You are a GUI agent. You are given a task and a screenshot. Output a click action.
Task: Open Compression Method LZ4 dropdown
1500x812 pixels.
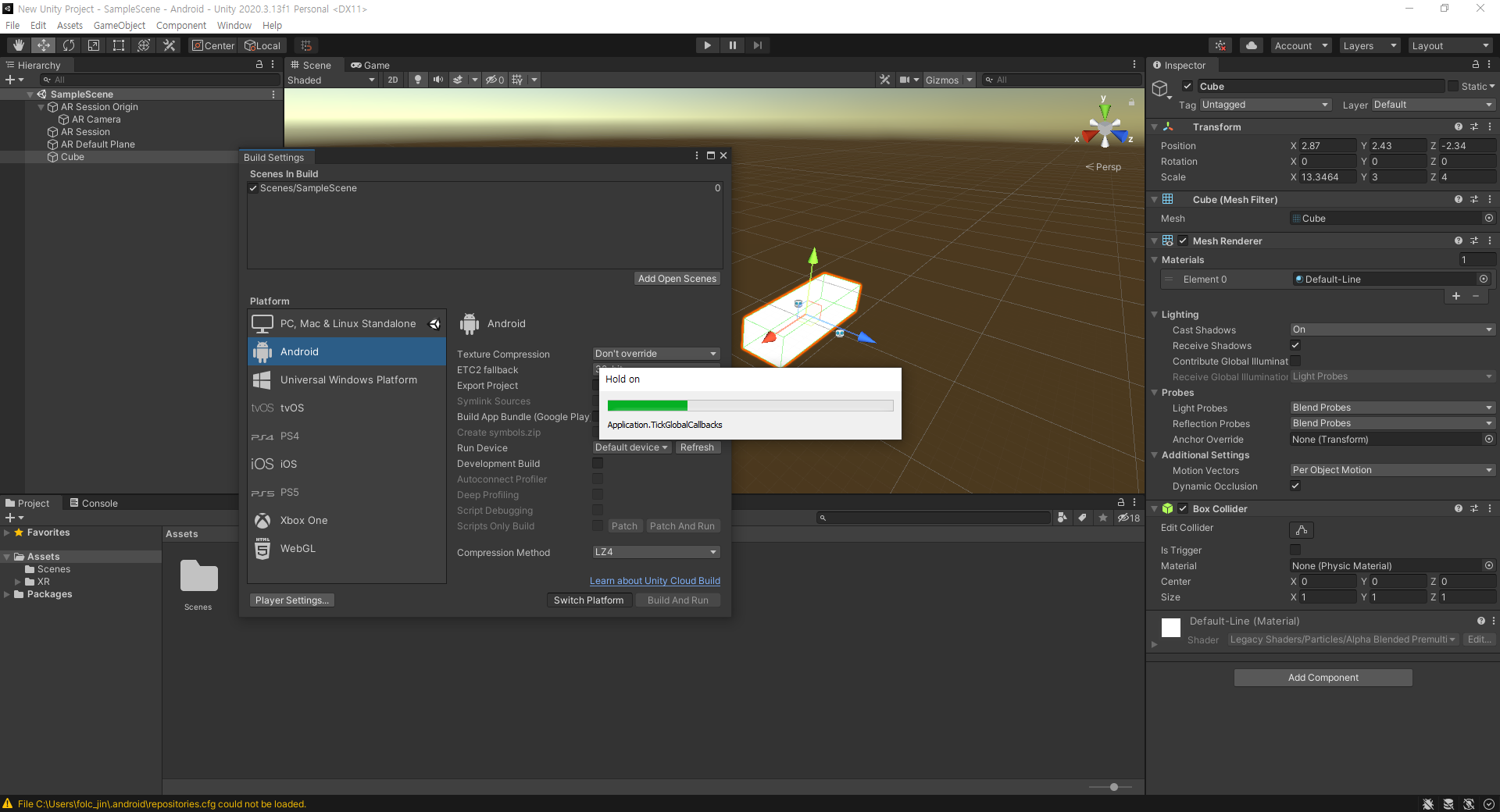coord(656,552)
